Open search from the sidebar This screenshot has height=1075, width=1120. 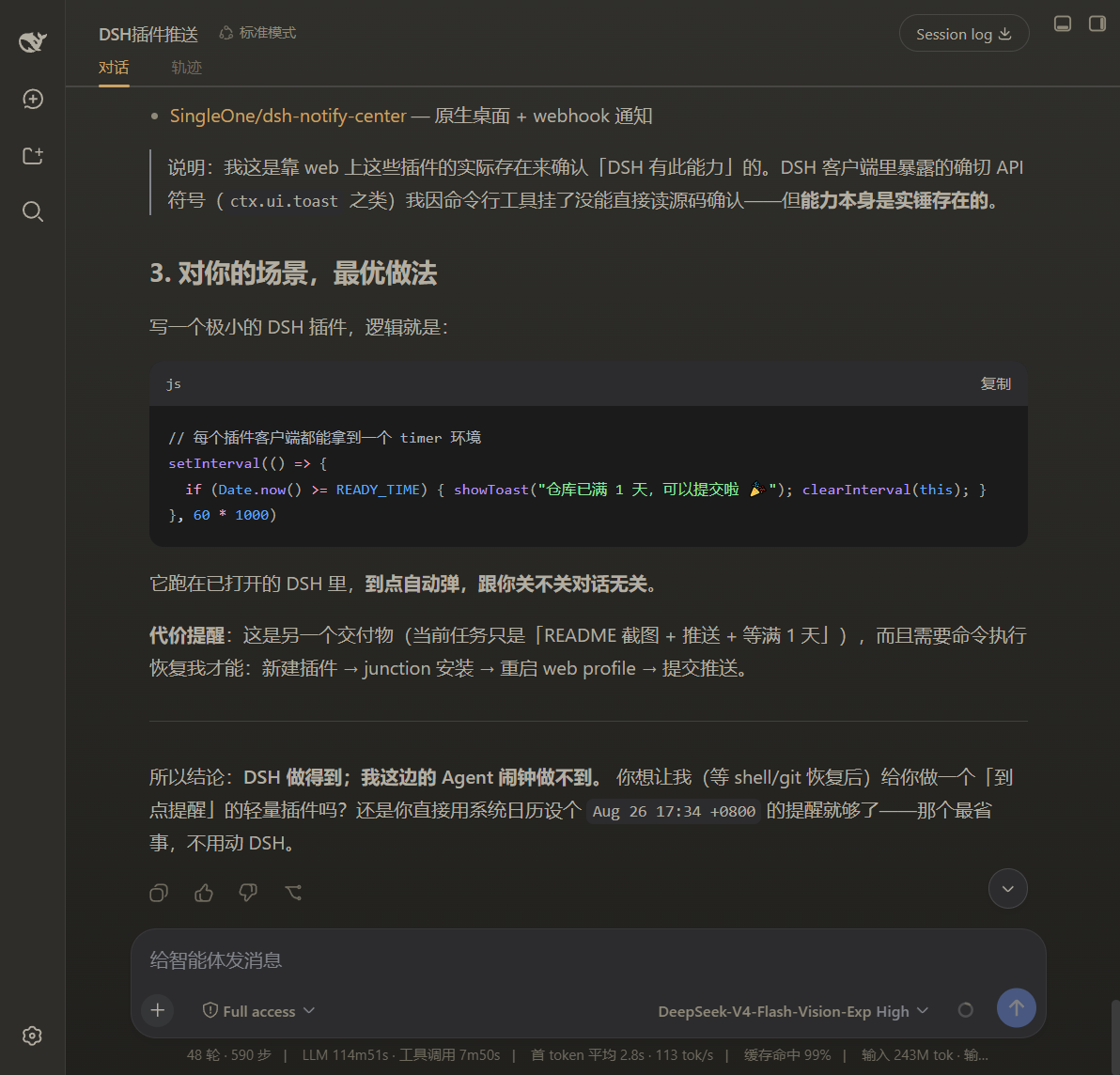pos(33,211)
